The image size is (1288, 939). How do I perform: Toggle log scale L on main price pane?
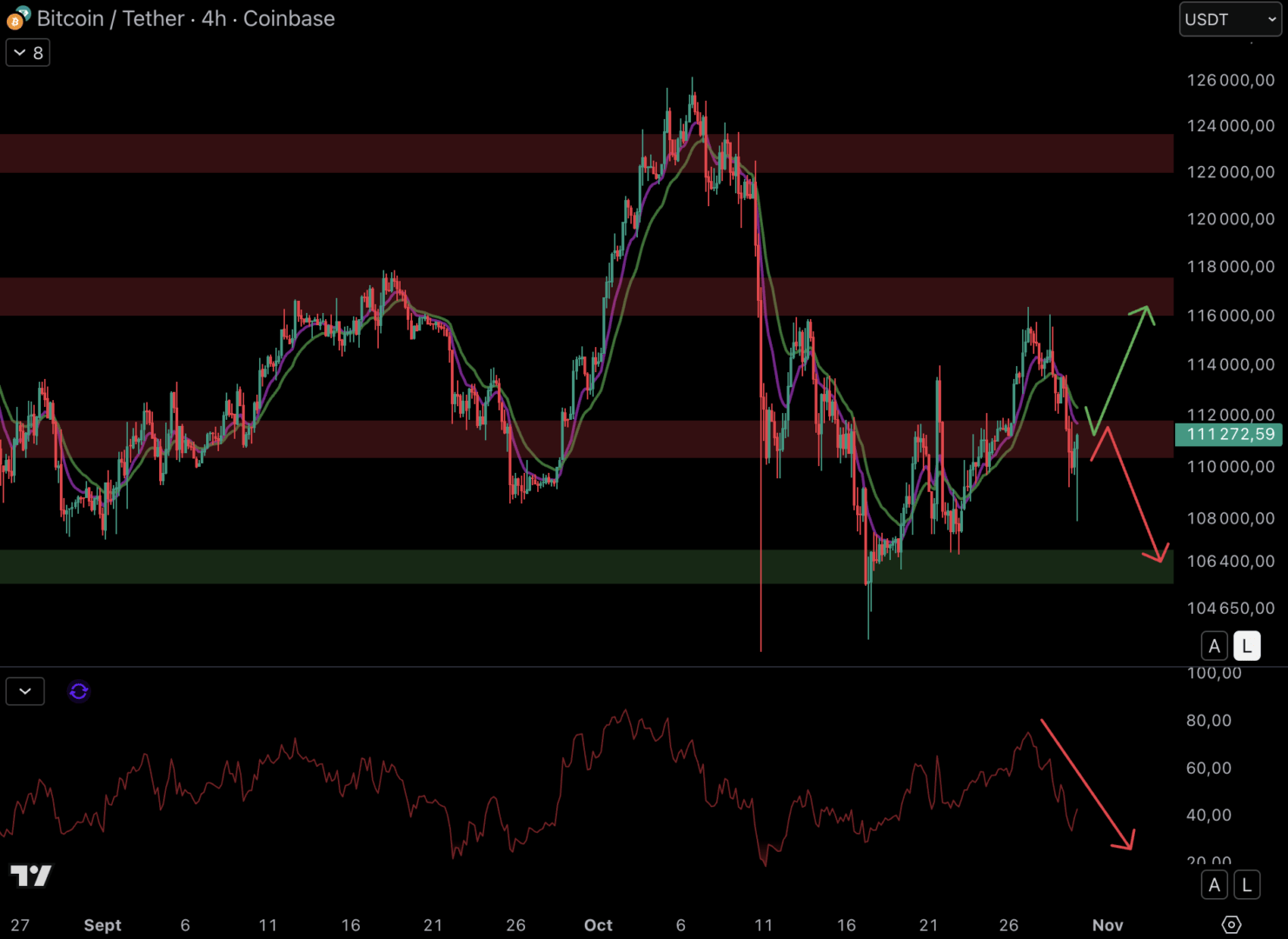pos(1247,646)
